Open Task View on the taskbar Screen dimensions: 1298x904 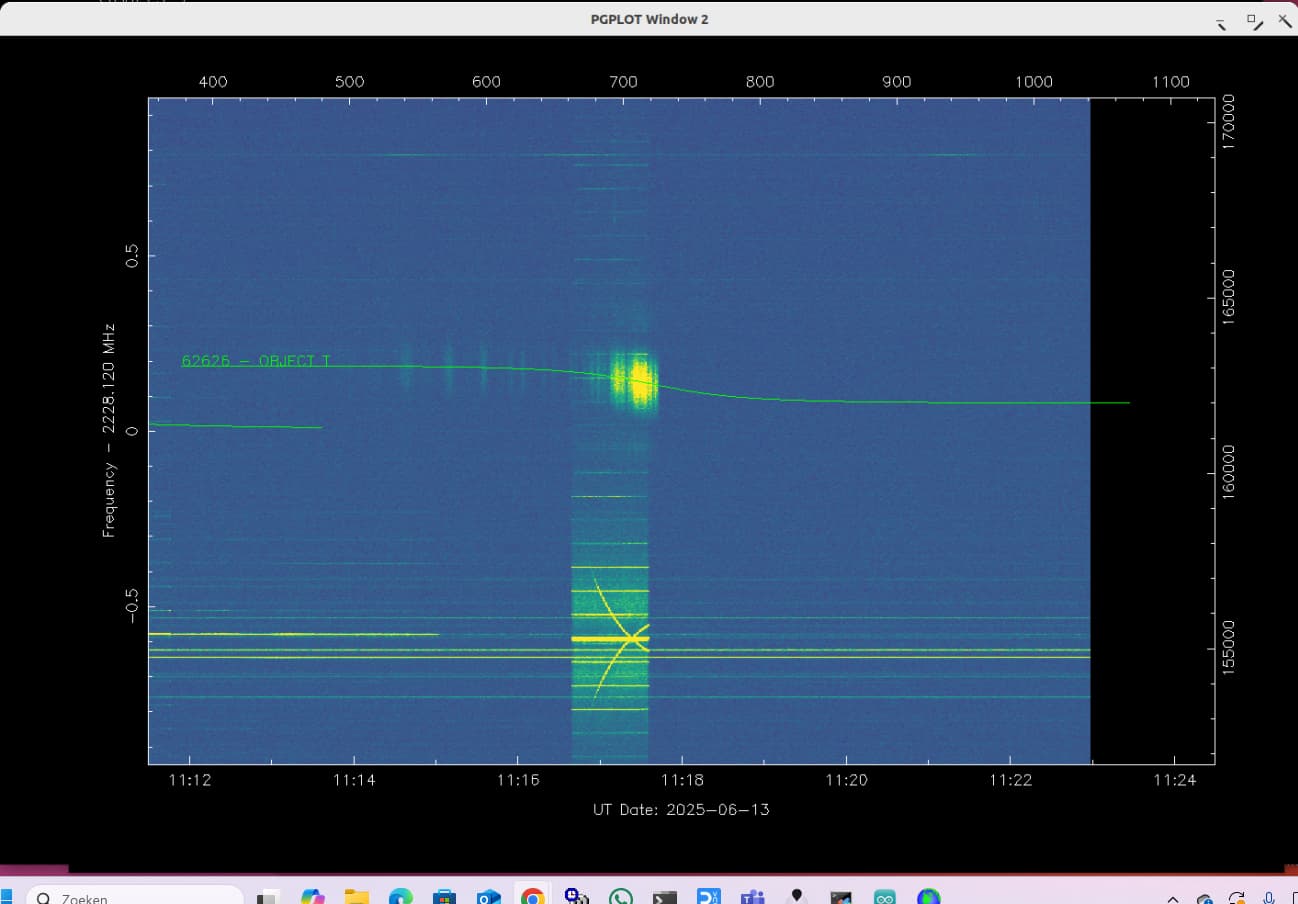point(267,898)
